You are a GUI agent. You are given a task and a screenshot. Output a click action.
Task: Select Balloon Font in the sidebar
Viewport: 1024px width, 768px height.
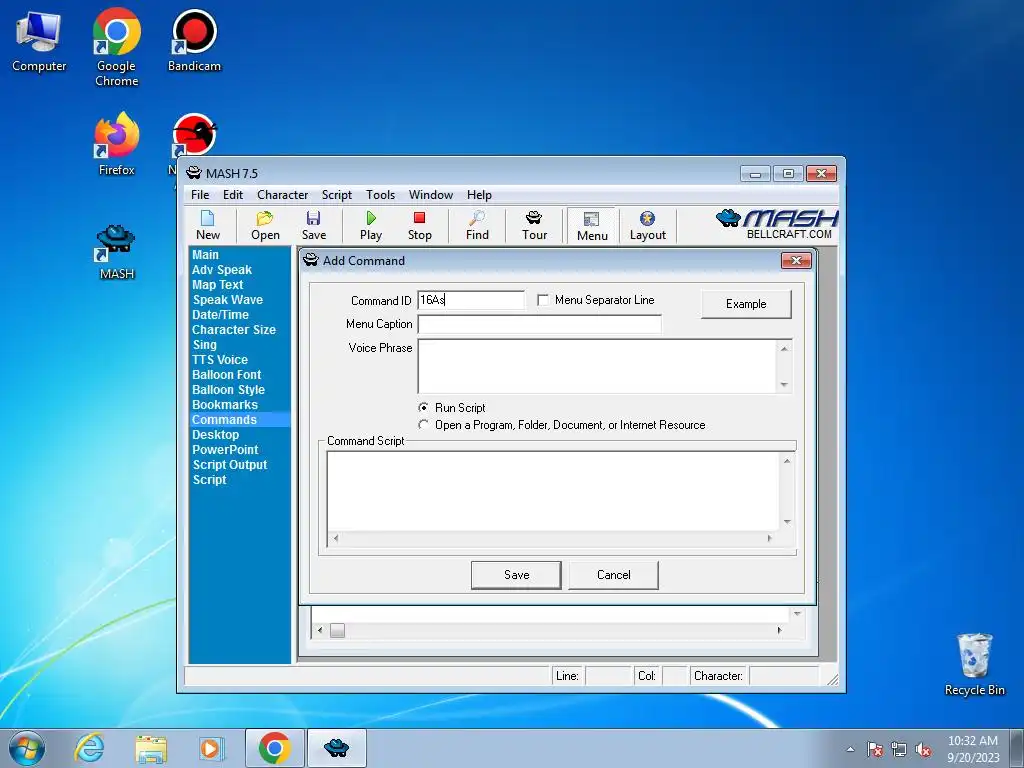tap(226, 375)
